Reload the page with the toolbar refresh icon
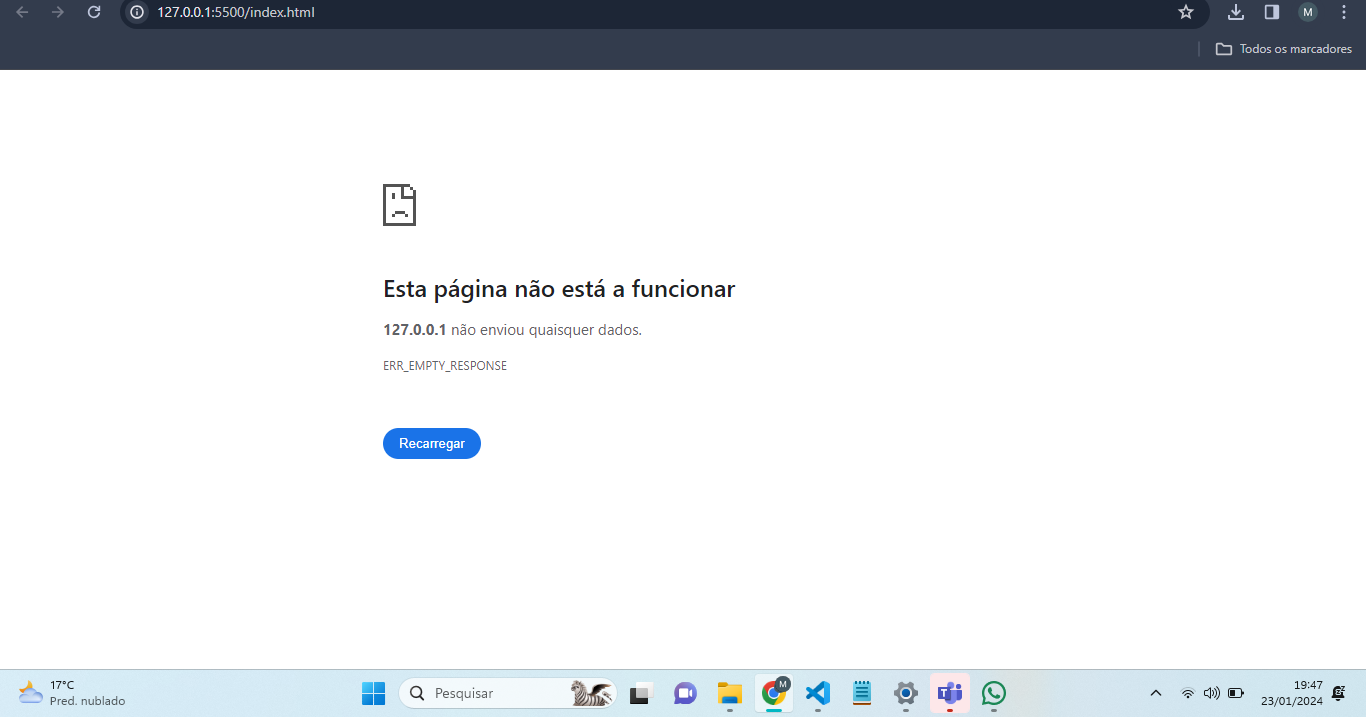1366x717 pixels. click(x=94, y=12)
